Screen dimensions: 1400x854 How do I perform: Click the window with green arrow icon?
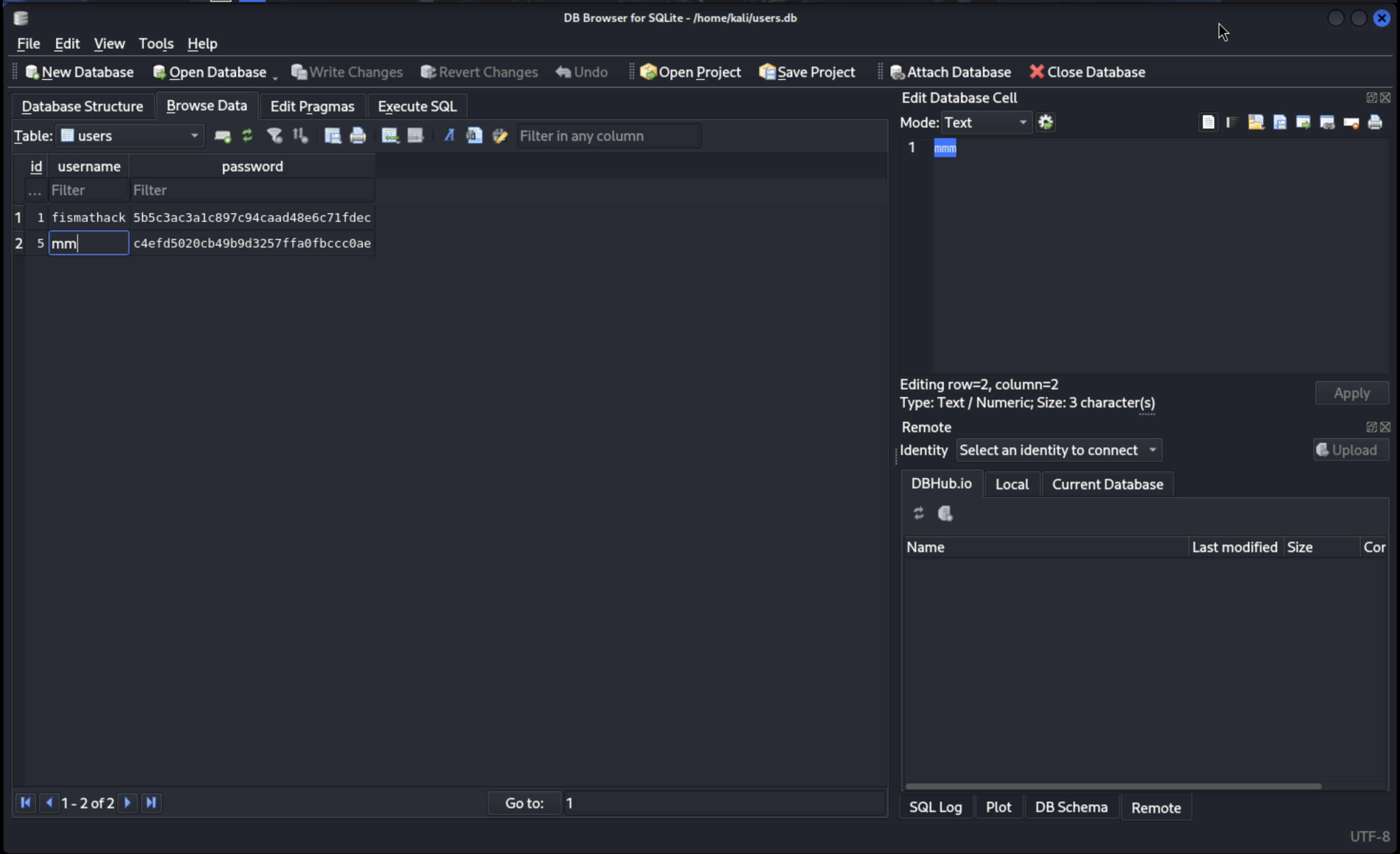pos(1303,122)
